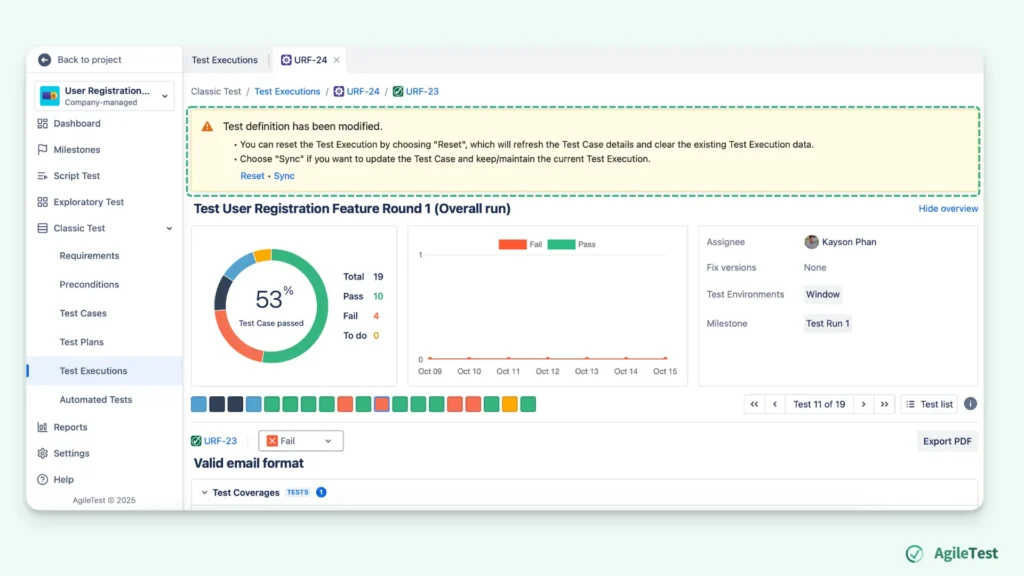Screen dimensions: 1024x576
Task: Click Fix versions value None
Action: (x=815, y=268)
